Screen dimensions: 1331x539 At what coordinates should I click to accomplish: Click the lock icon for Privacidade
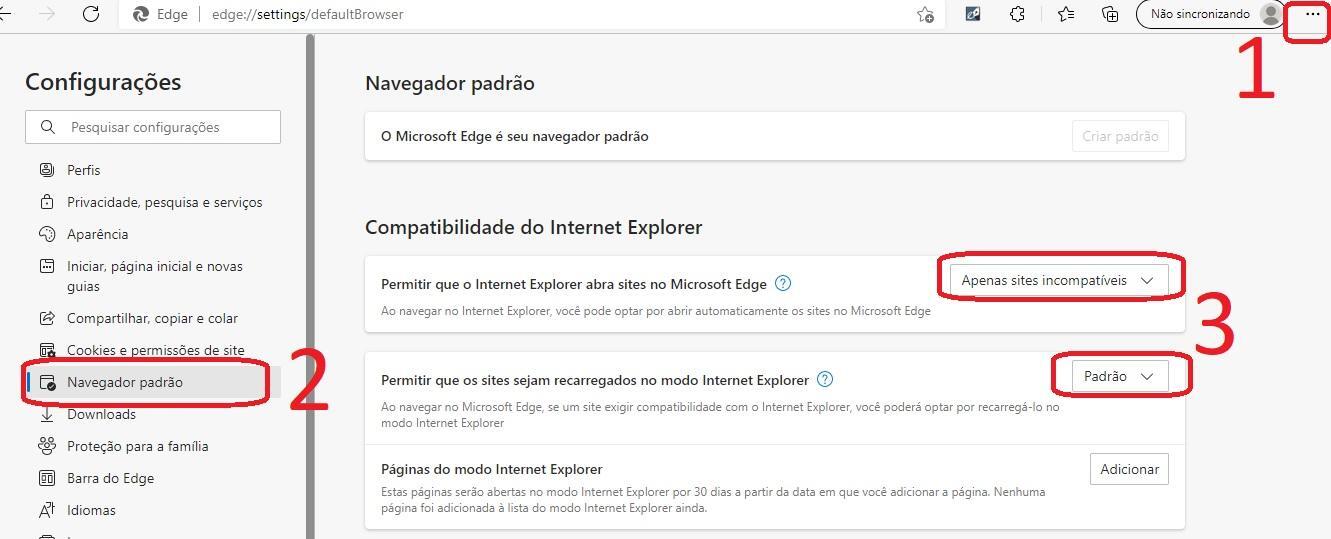(x=46, y=202)
